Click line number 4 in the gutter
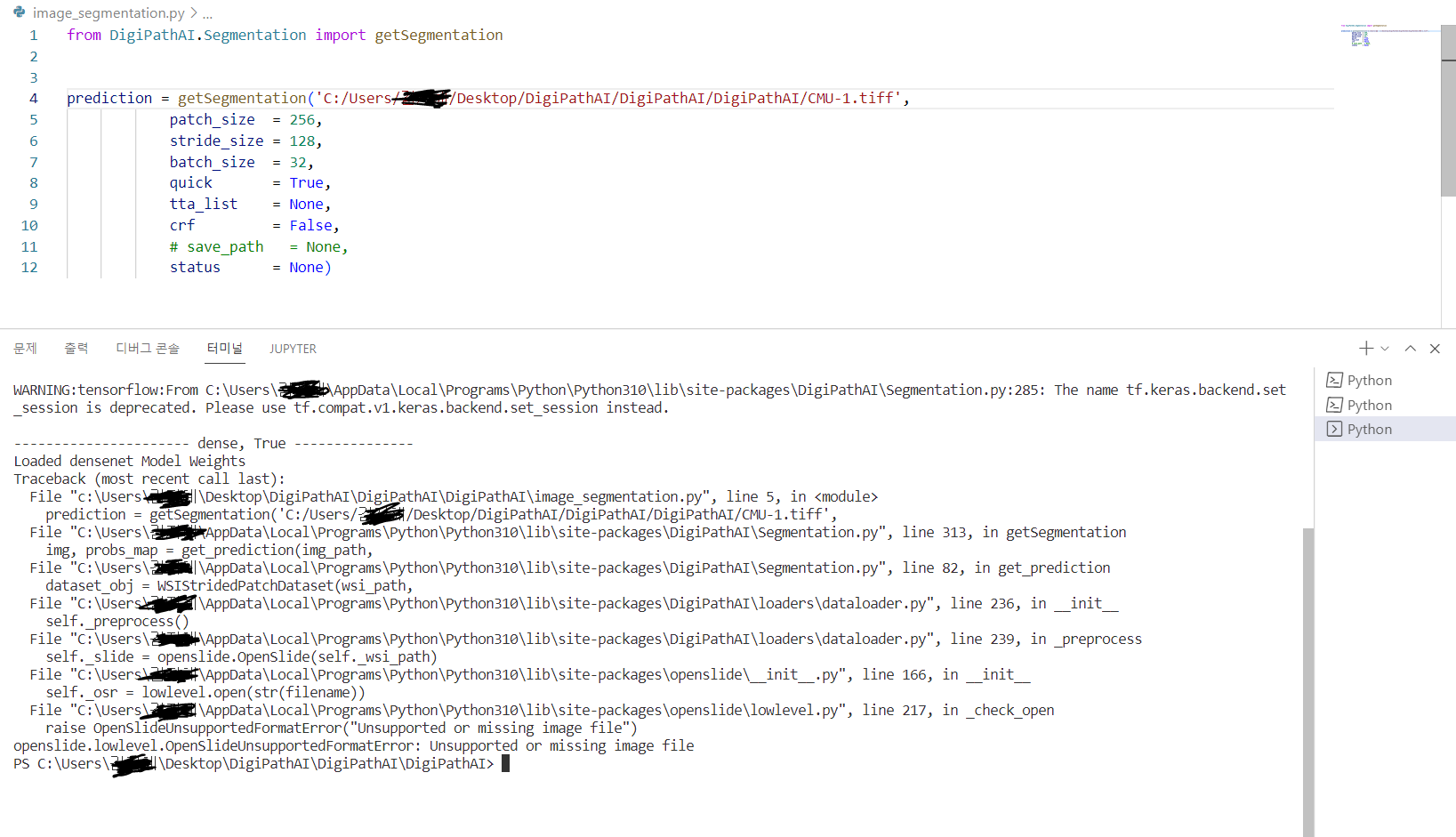This screenshot has width=1456, height=837. pyautogui.click(x=34, y=99)
